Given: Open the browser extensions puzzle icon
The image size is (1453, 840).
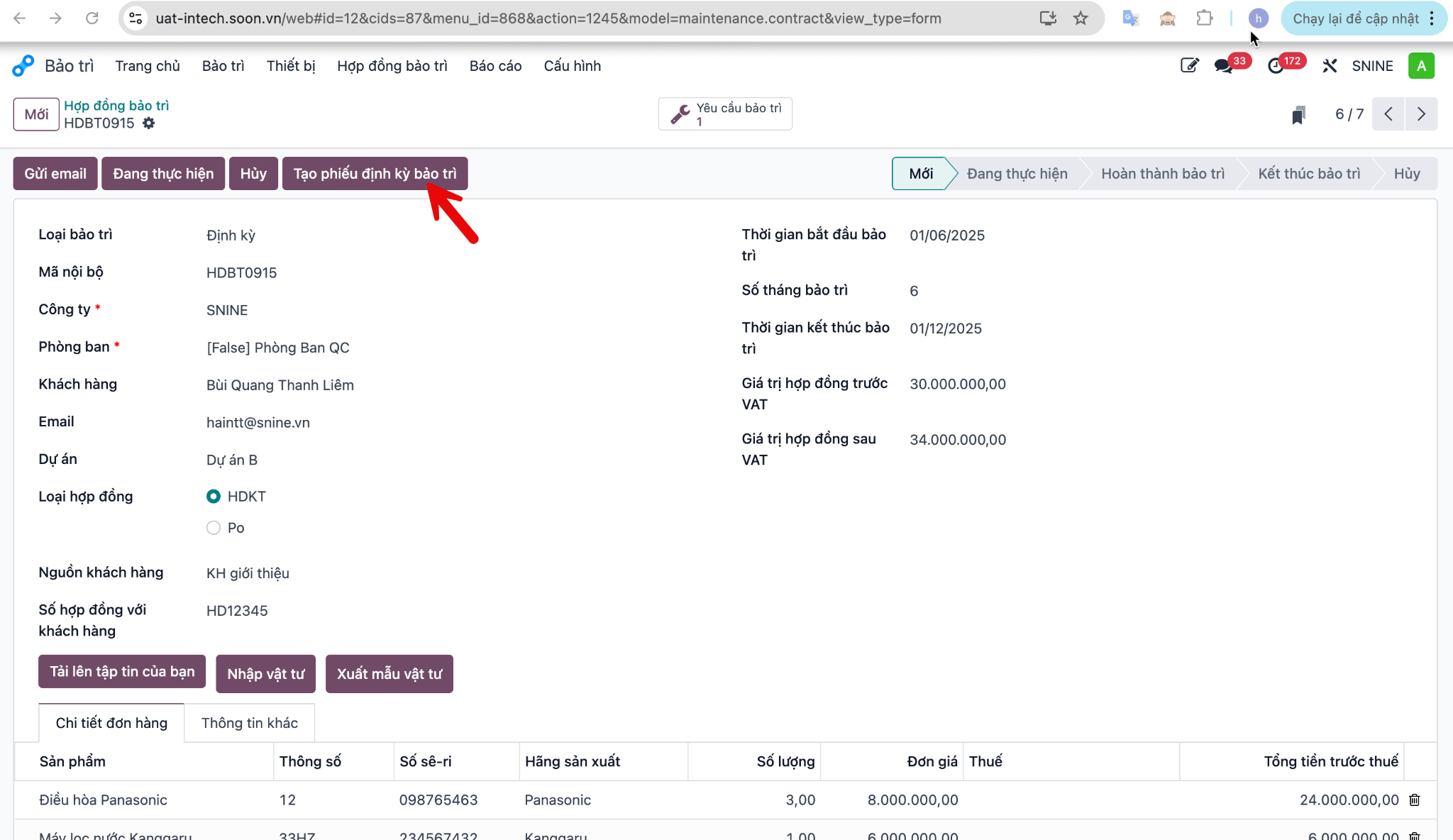Looking at the screenshot, I should [x=1205, y=18].
